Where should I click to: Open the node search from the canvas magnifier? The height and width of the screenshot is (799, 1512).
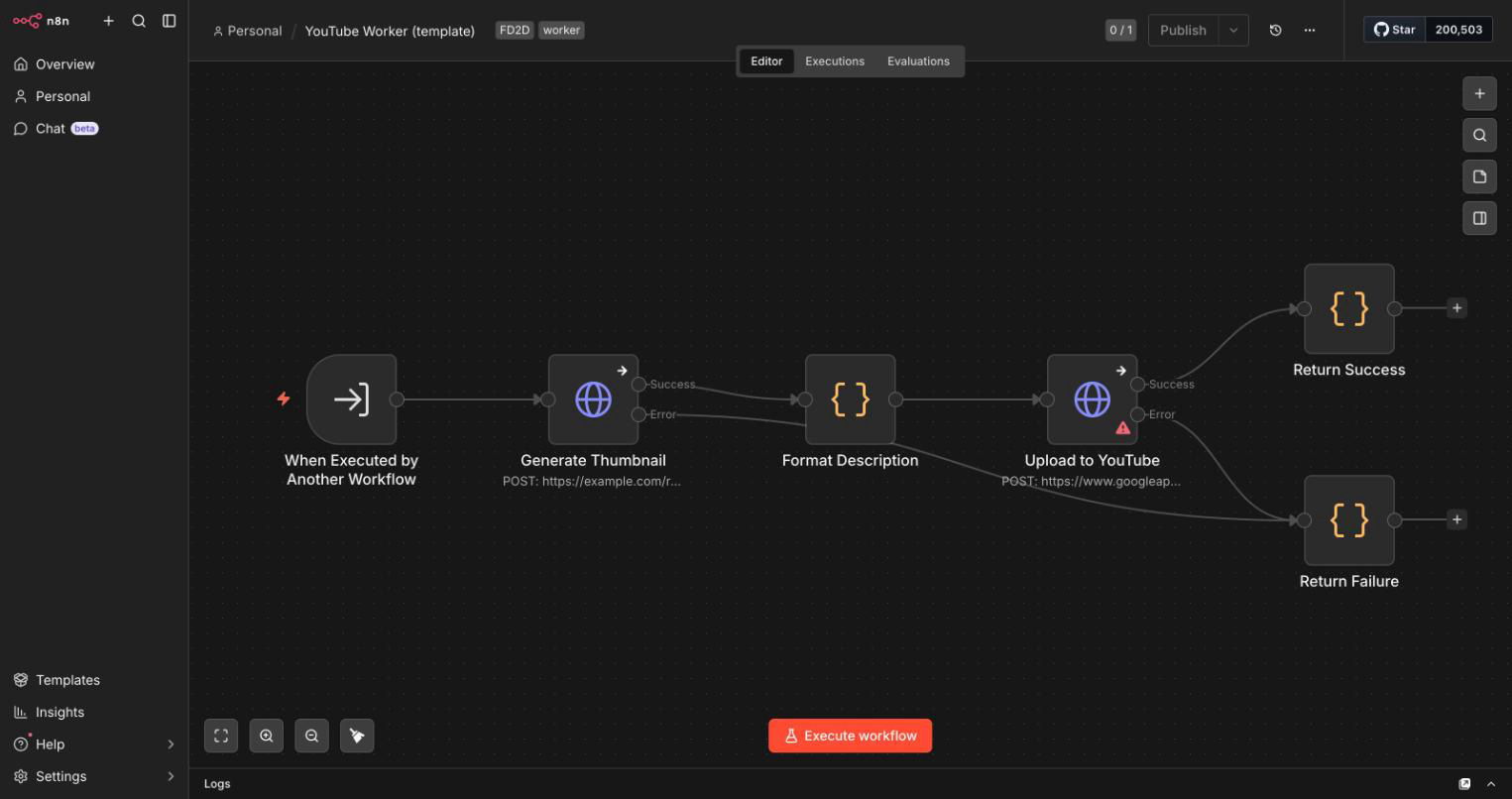coord(1479,135)
